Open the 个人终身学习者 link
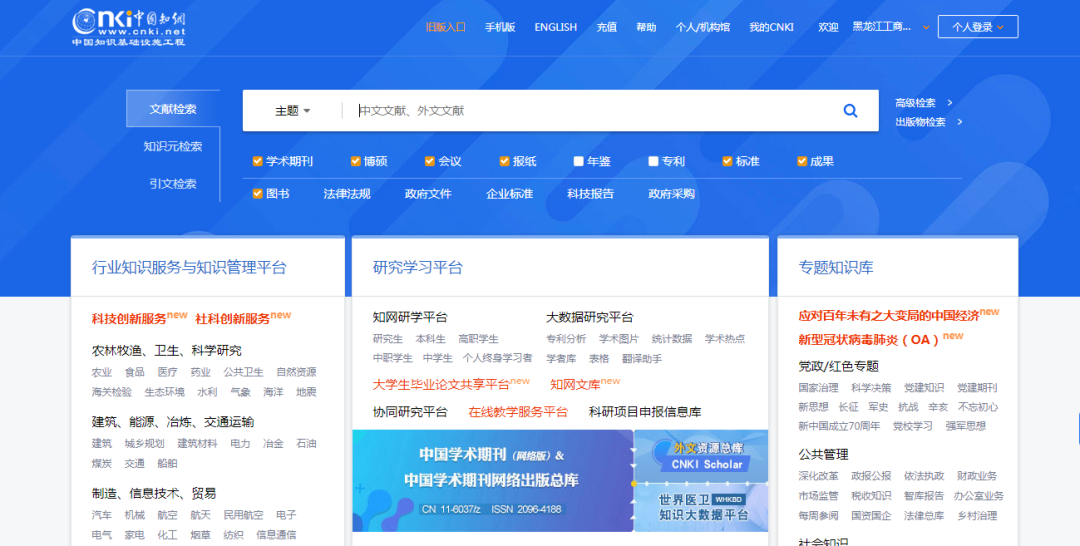This screenshot has width=1080, height=546. [498, 359]
